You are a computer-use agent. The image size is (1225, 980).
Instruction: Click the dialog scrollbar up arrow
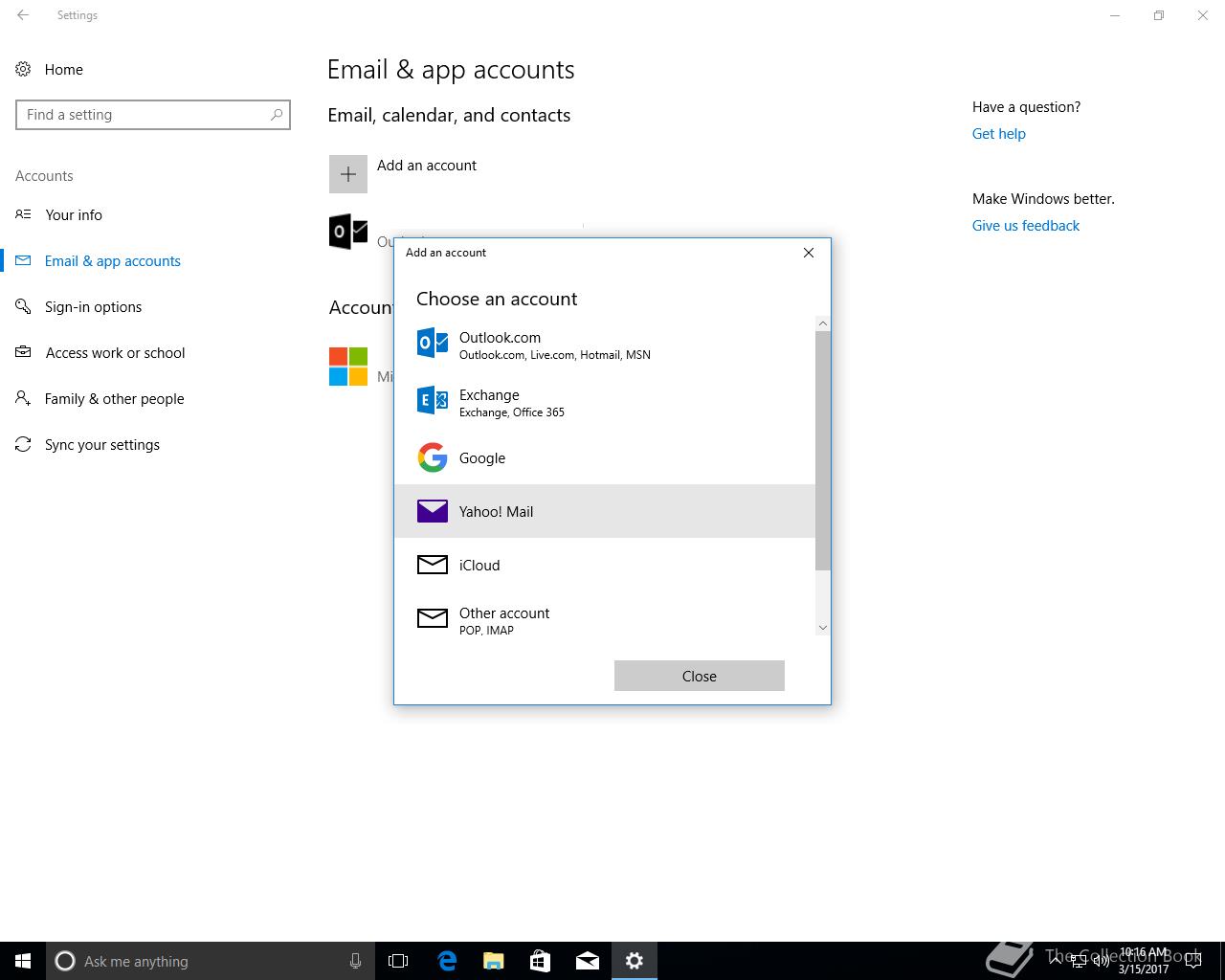pyautogui.click(x=823, y=323)
